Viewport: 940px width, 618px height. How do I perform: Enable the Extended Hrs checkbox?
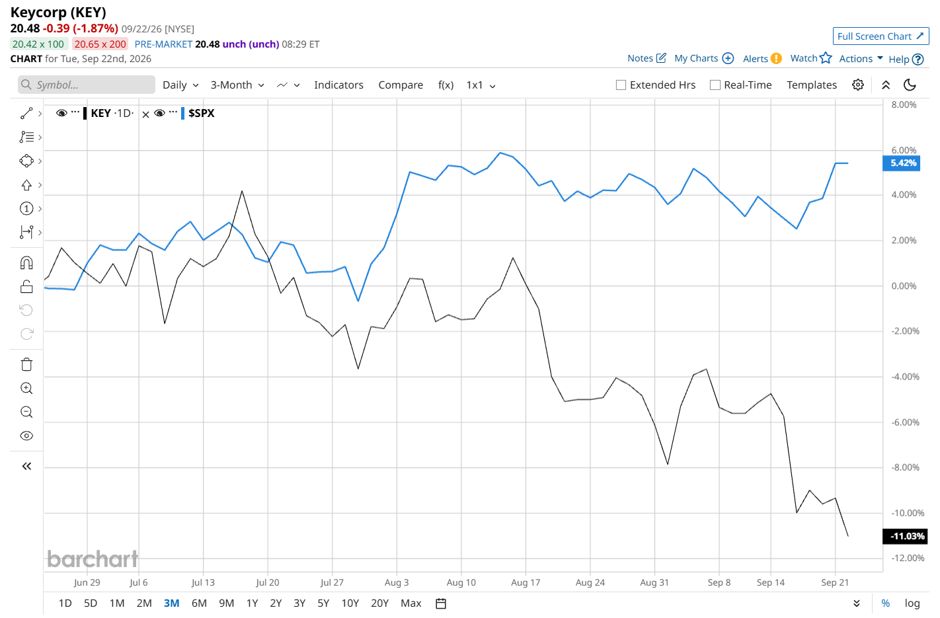(621, 85)
